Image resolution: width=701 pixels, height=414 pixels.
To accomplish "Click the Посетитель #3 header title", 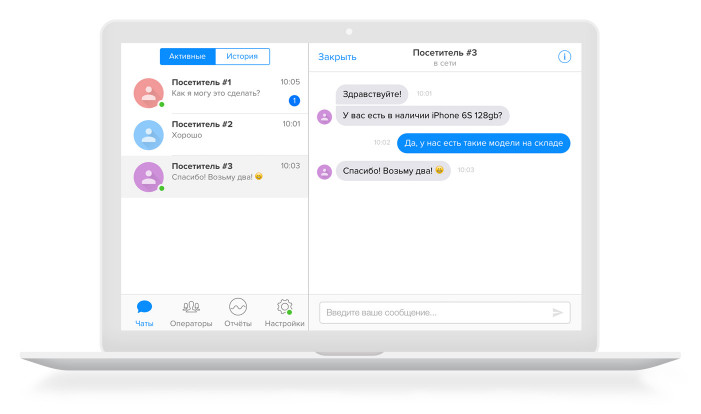I will coord(445,52).
